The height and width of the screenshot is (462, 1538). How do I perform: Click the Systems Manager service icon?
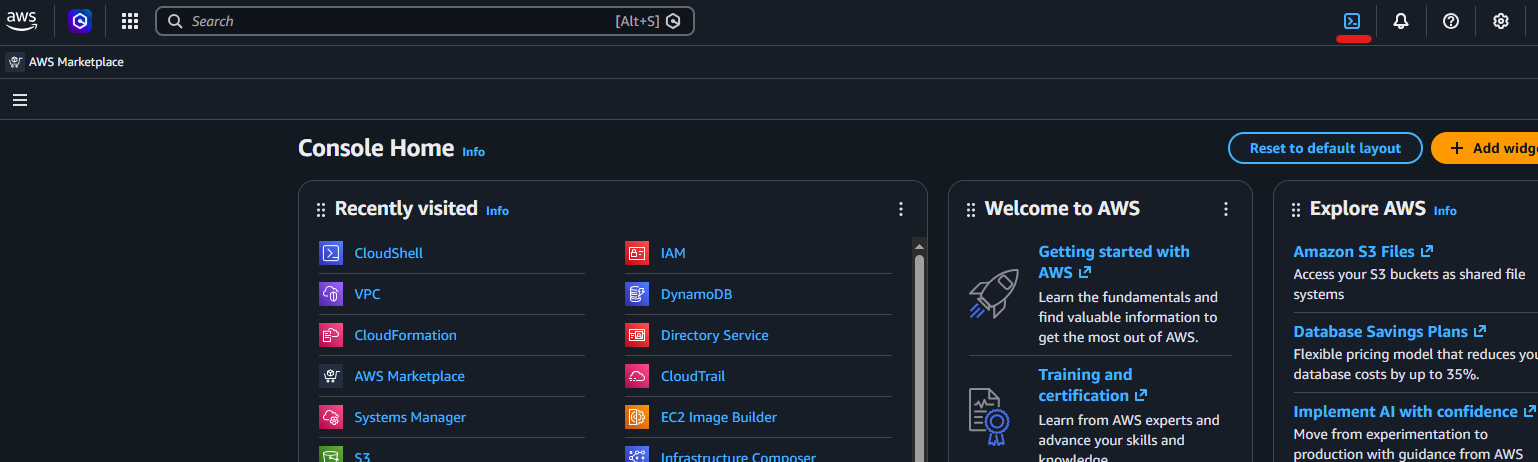click(331, 417)
